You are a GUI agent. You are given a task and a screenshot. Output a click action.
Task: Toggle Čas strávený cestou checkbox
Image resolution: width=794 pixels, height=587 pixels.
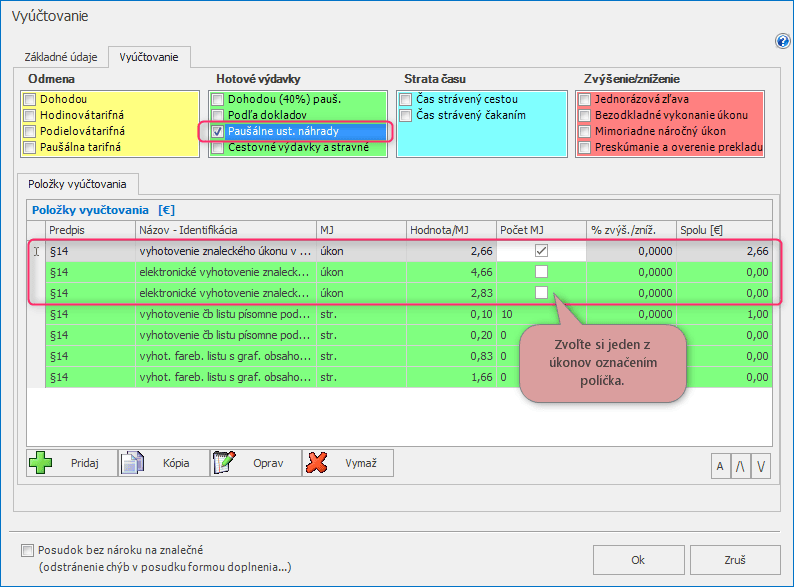tap(406, 99)
